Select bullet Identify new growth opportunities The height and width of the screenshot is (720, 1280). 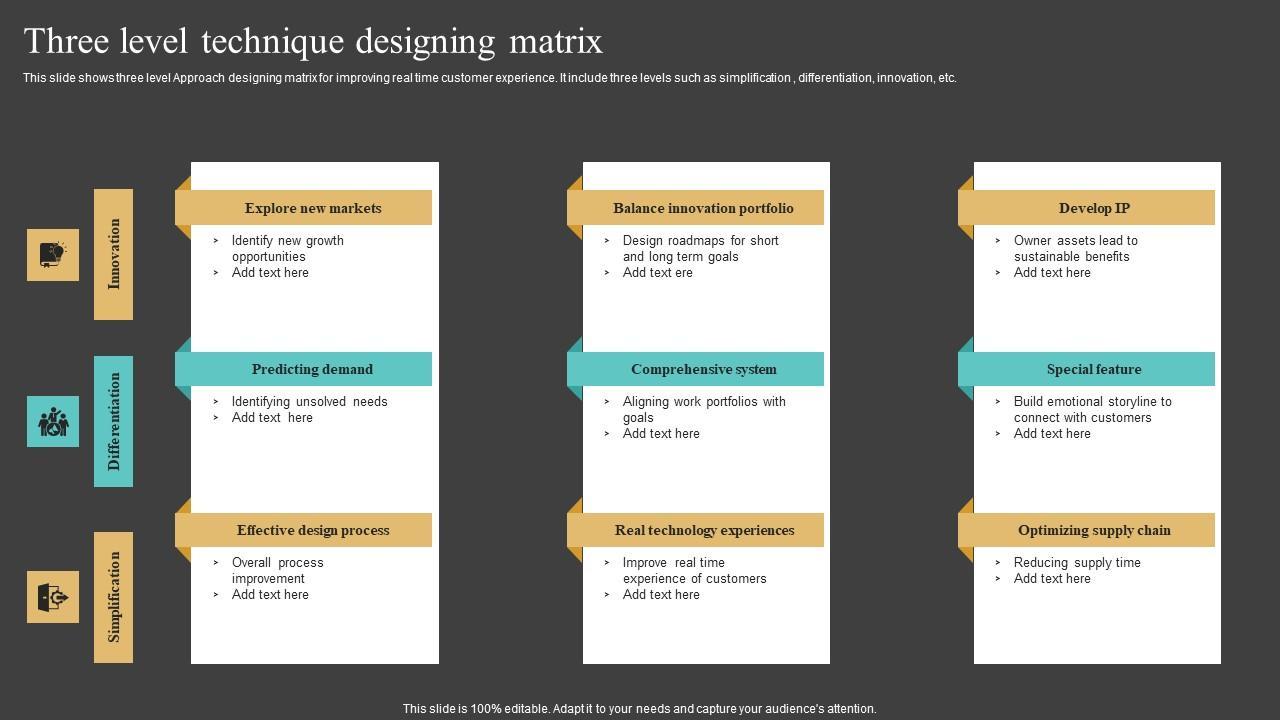click(x=288, y=248)
